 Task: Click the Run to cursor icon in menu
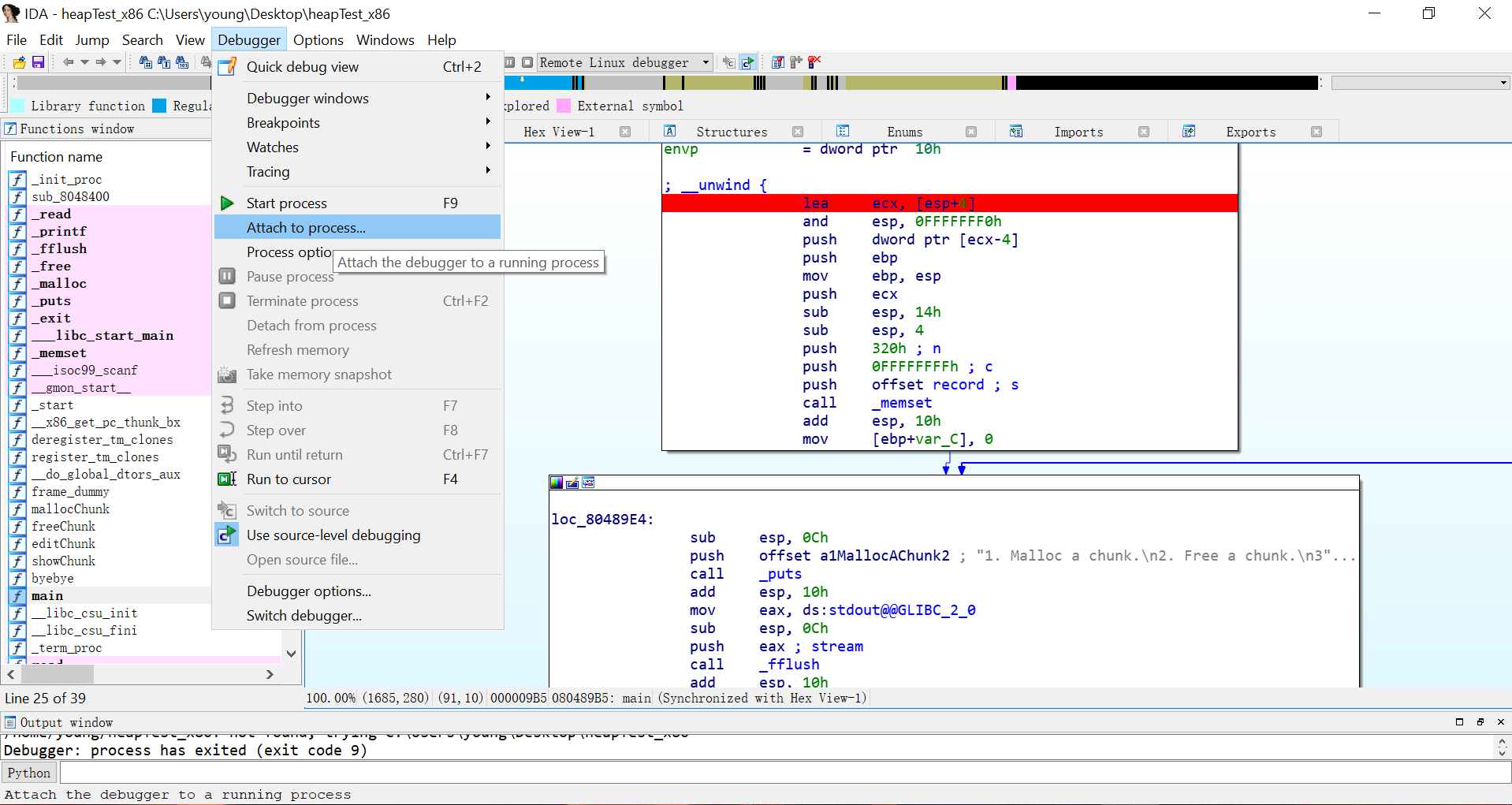coord(227,479)
